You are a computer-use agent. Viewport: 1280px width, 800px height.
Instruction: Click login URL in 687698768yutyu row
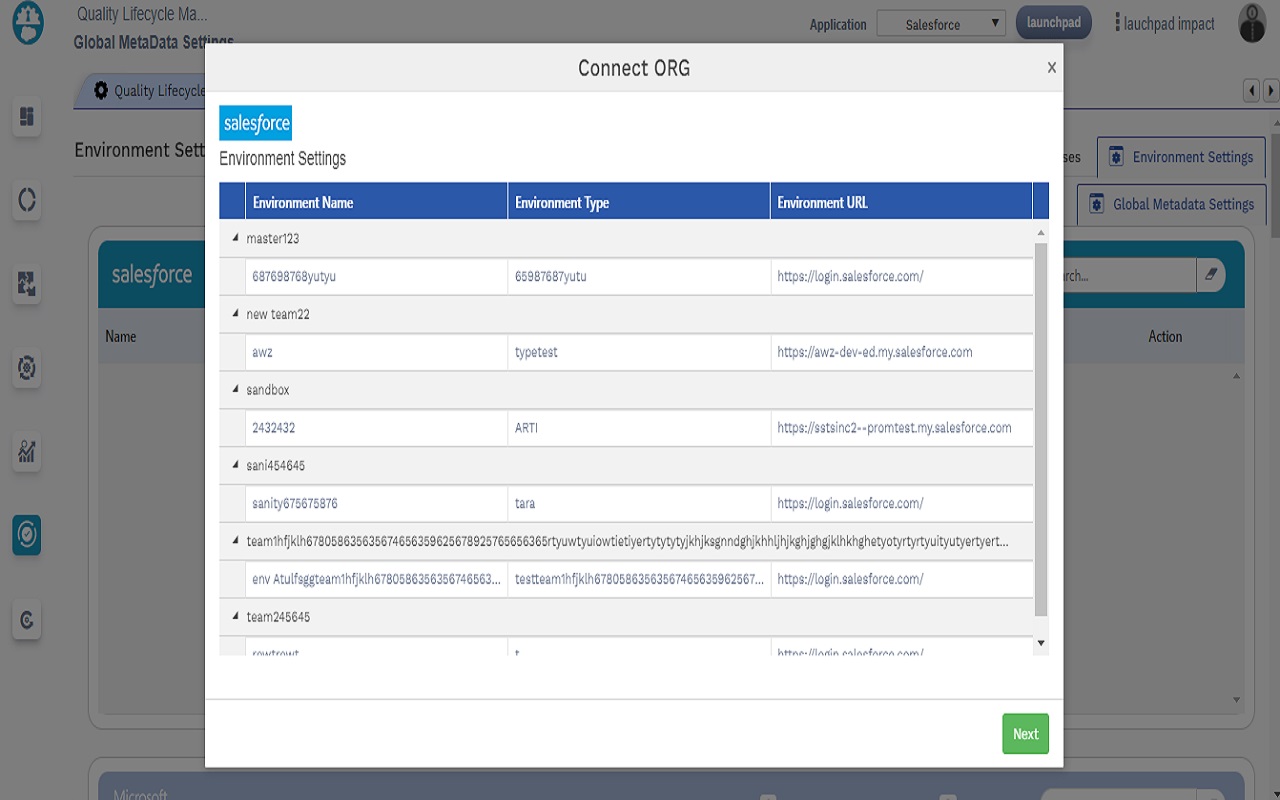902,276
